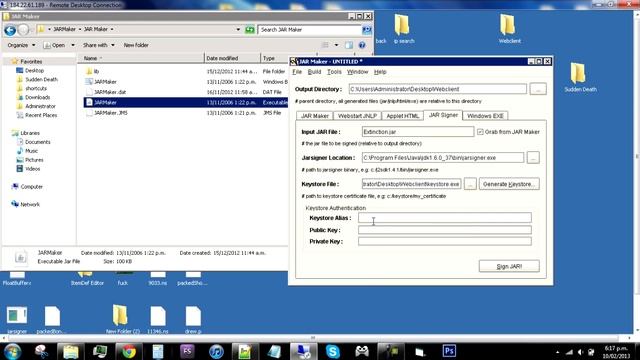
Task: Refresh the explorer address bar
Action: coord(249,30)
